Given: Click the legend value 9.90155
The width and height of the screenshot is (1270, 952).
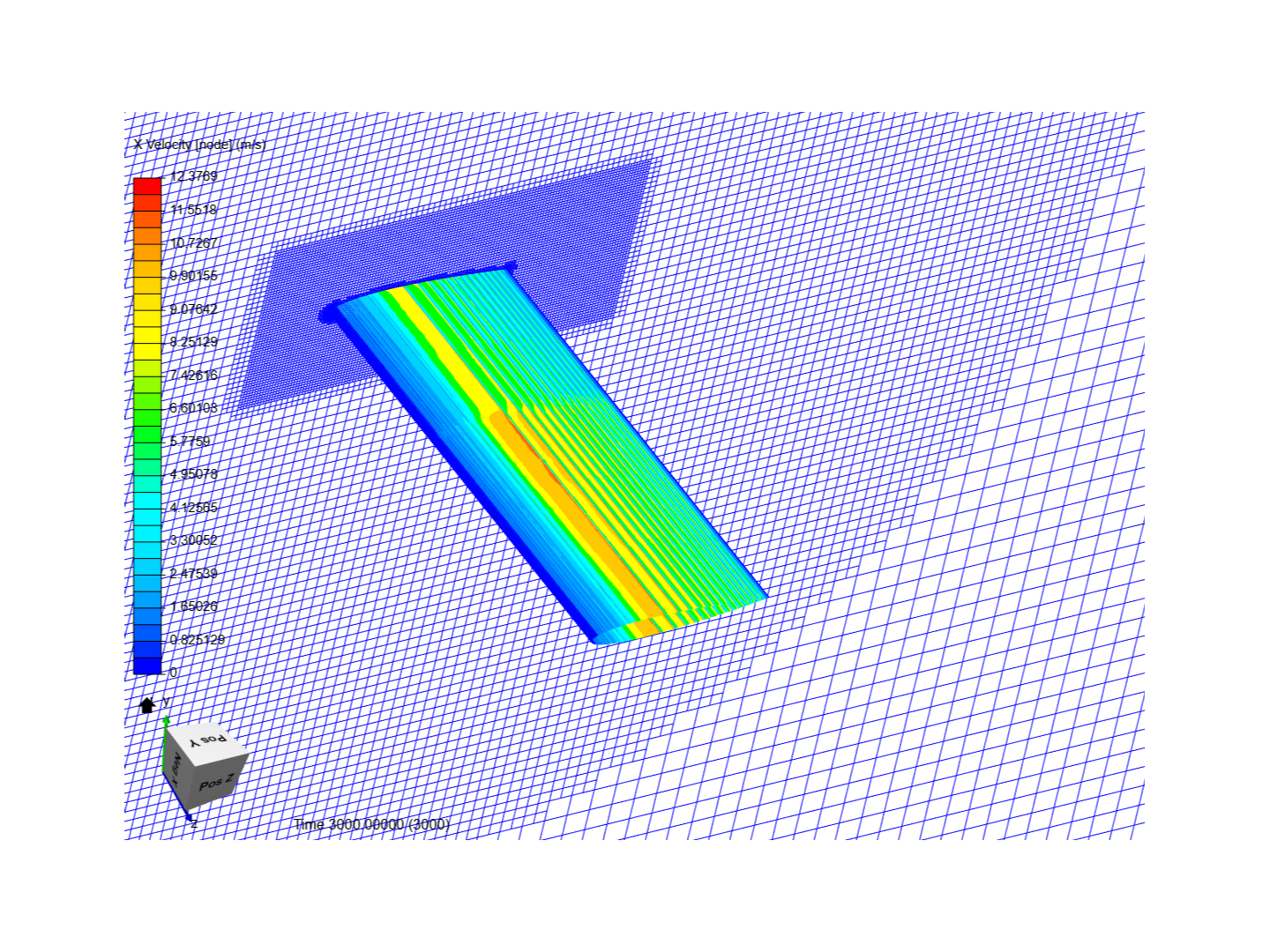Looking at the screenshot, I should click(x=193, y=276).
